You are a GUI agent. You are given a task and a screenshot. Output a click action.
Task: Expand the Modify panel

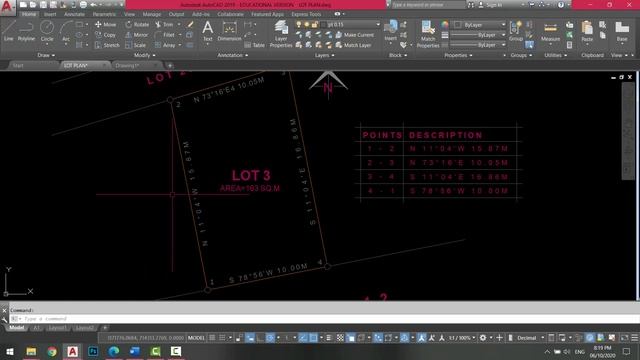(144, 55)
